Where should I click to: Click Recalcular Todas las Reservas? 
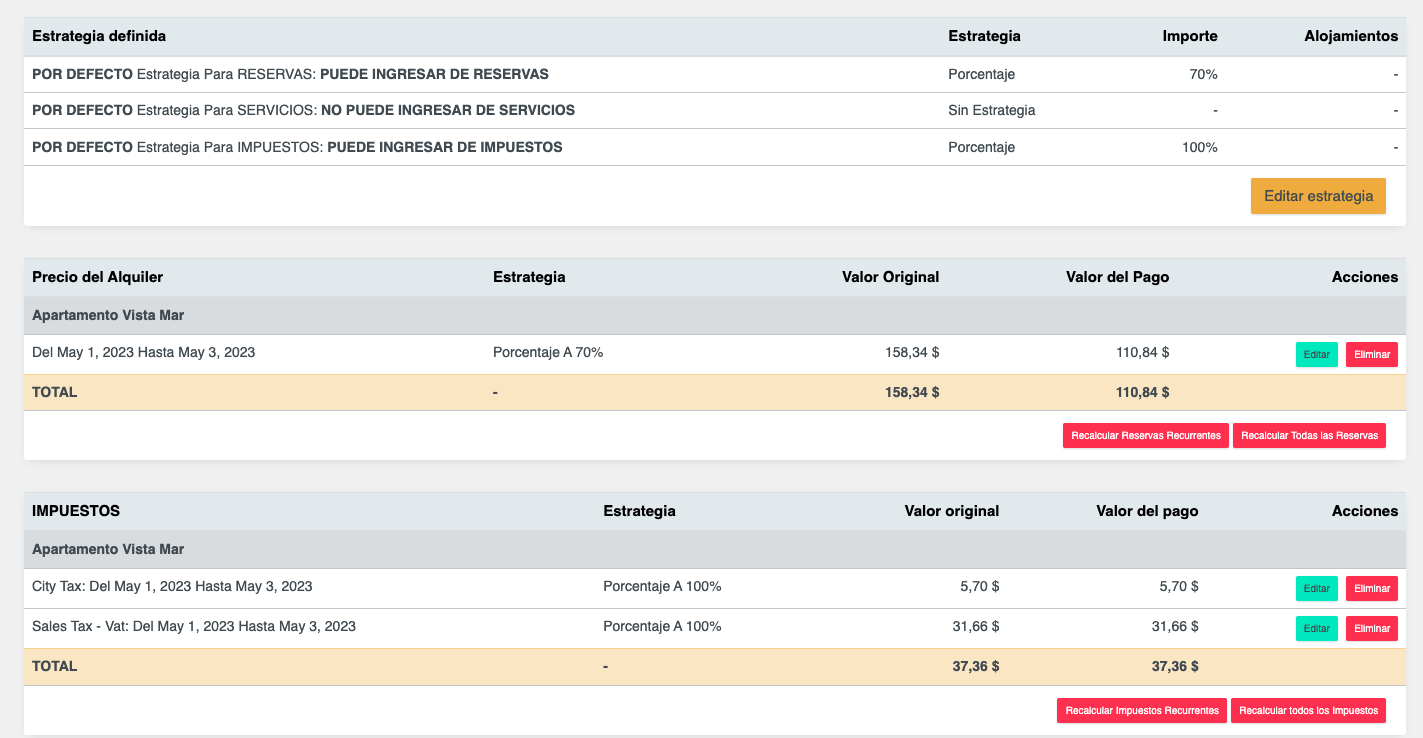(x=1309, y=435)
